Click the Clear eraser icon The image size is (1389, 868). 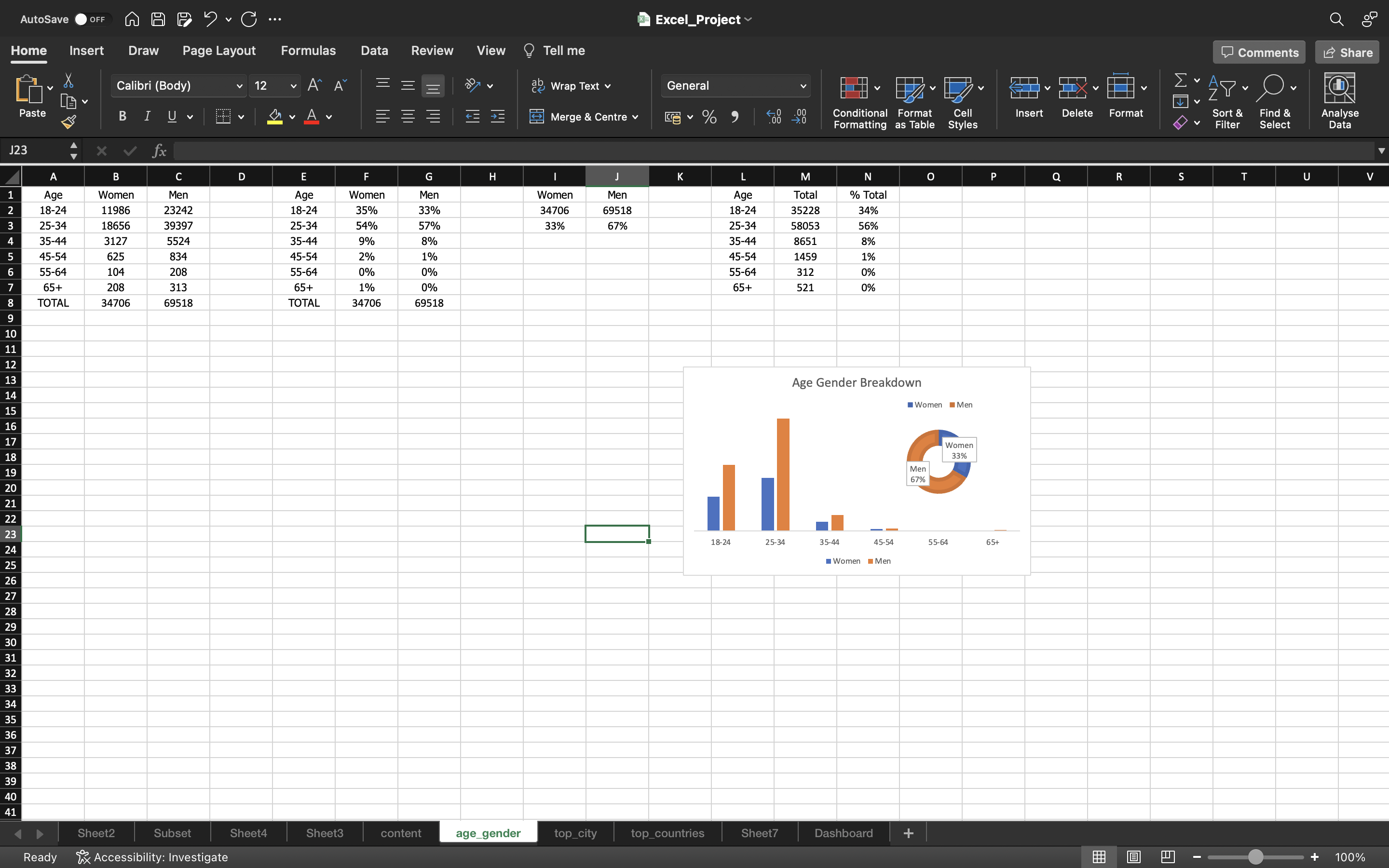pos(1180,122)
